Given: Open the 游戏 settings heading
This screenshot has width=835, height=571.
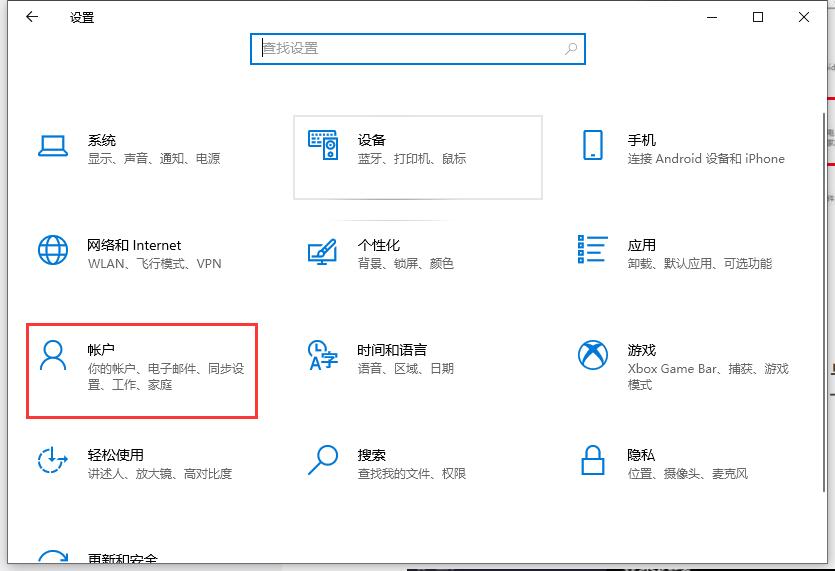Looking at the screenshot, I should pos(641,350).
